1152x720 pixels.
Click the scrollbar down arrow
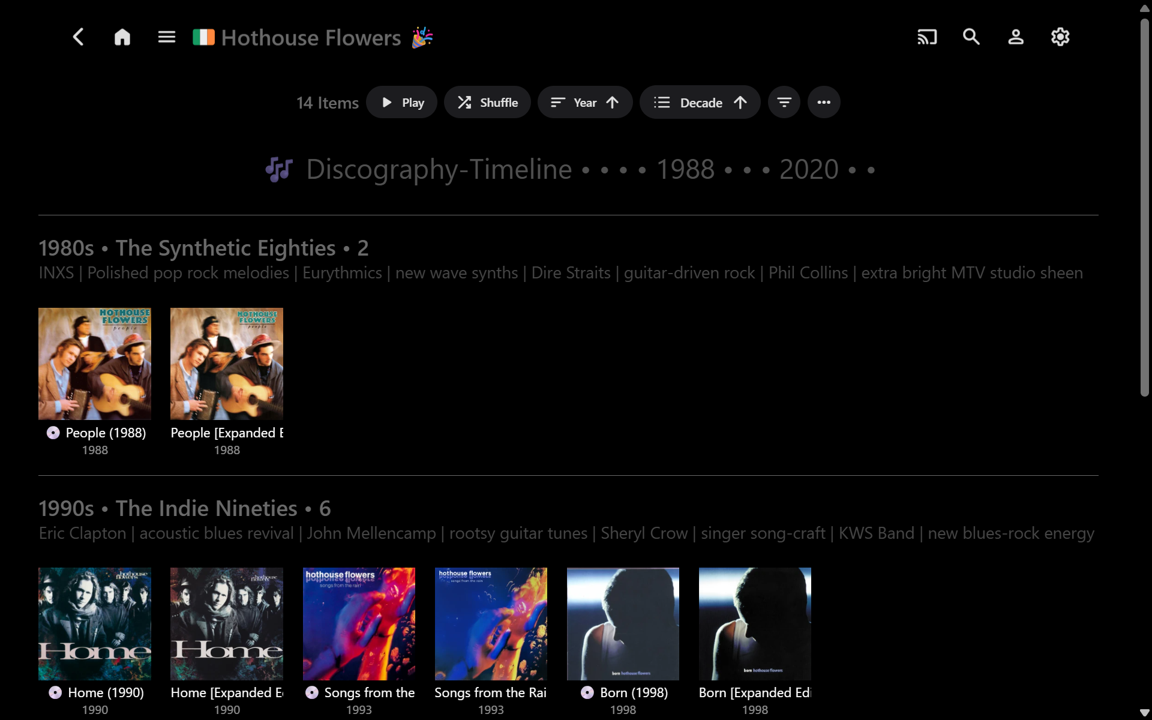point(1144,713)
